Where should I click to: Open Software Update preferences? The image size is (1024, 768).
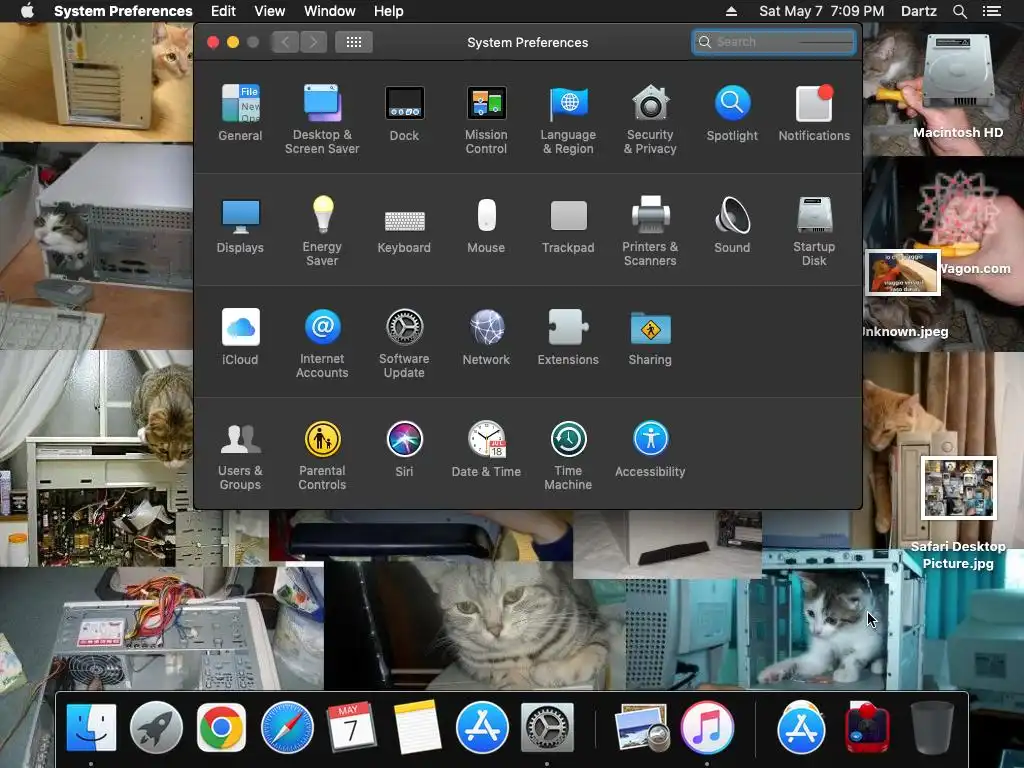click(x=404, y=343)
